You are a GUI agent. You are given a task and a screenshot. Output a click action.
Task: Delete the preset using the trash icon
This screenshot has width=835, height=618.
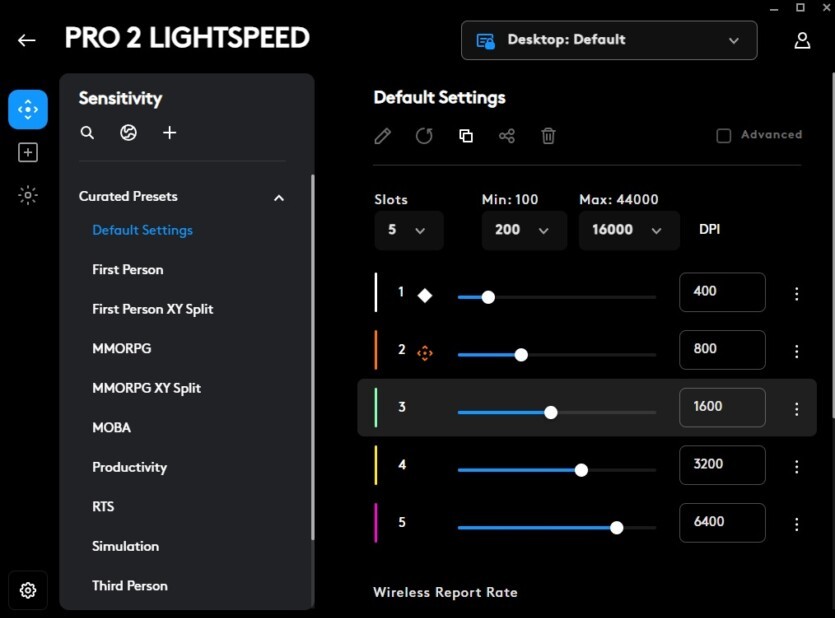pos(548,135)
